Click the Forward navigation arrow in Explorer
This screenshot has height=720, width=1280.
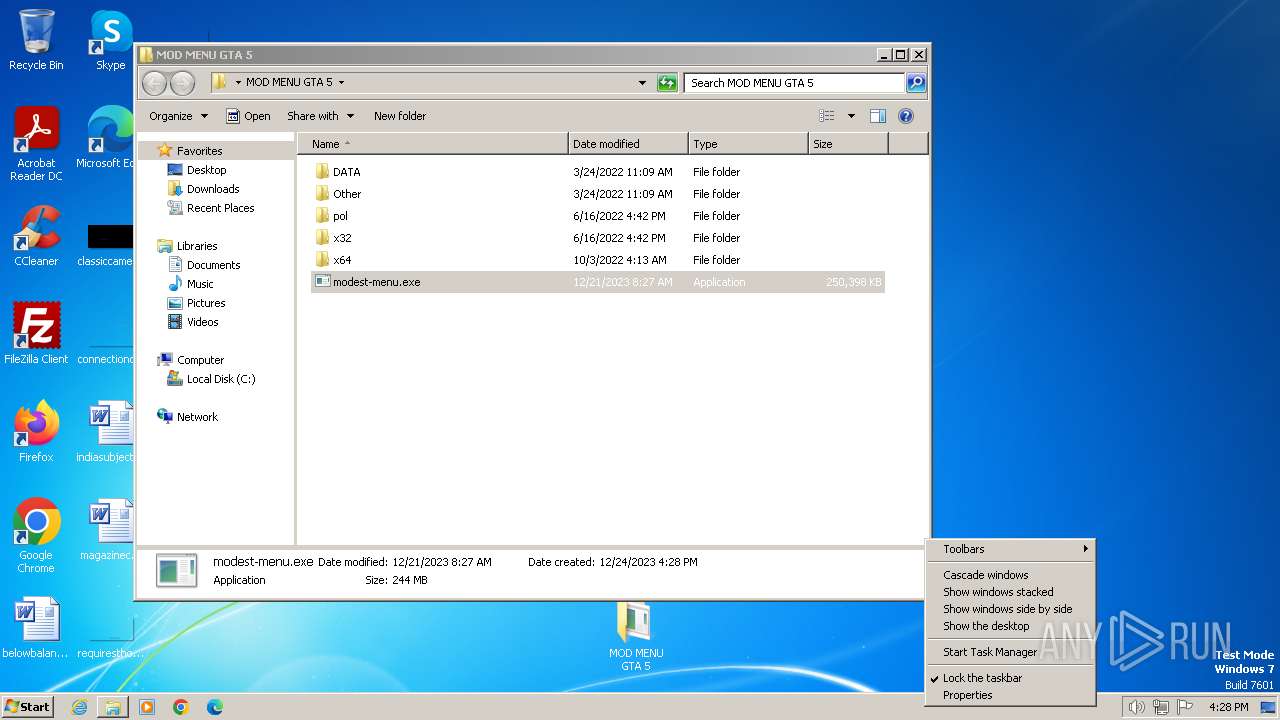click(182, 83)
